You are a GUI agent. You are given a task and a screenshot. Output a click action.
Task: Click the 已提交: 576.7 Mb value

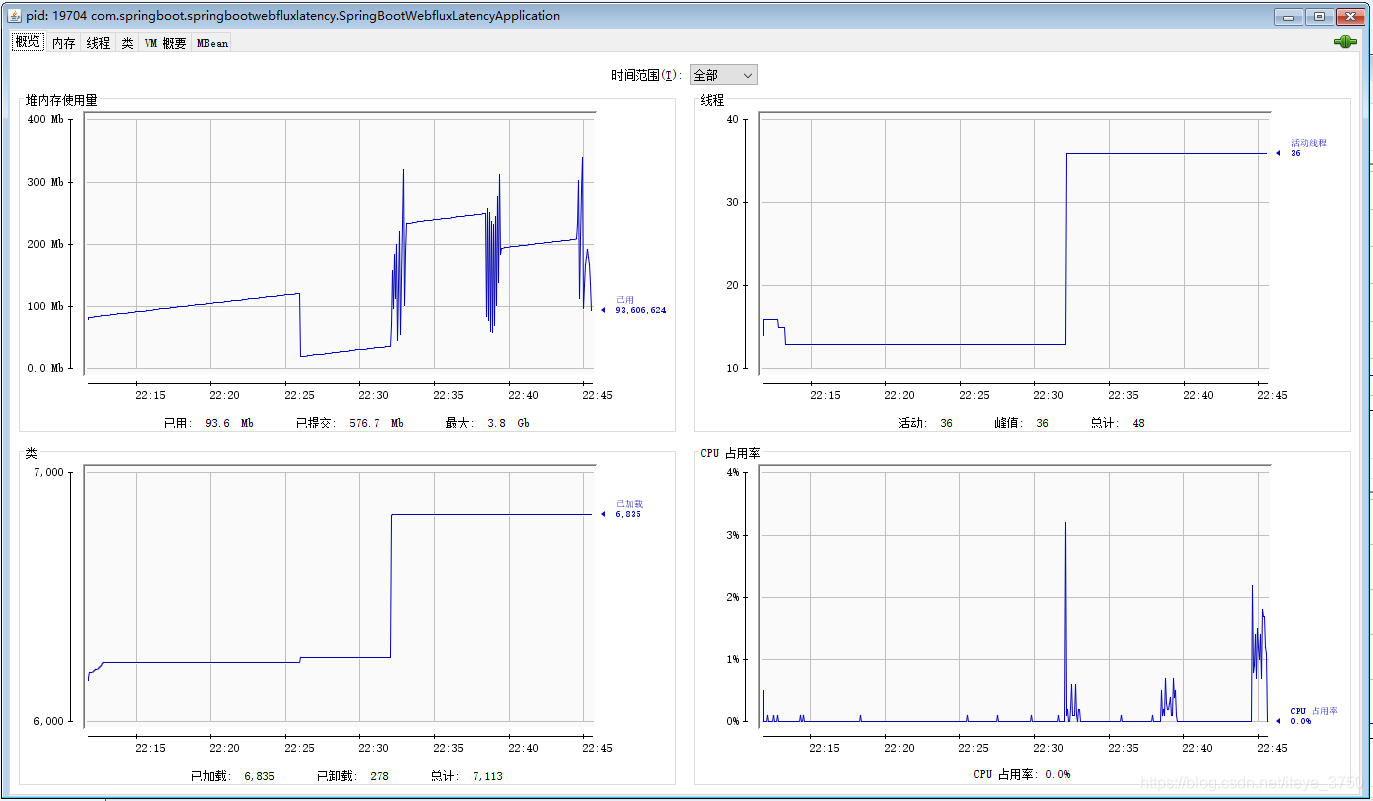click(349, 423)
